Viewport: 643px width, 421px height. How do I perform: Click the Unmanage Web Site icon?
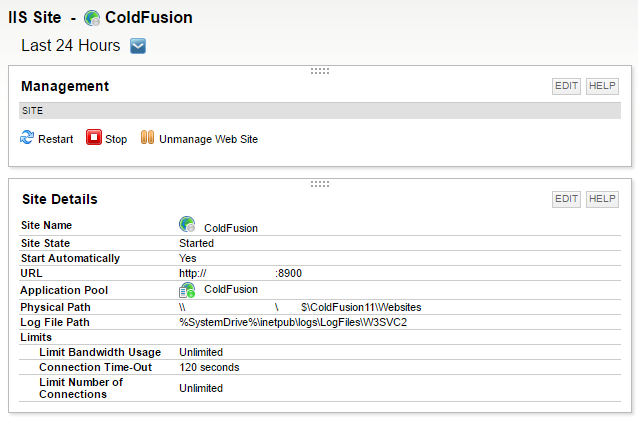tap(147, 137)
